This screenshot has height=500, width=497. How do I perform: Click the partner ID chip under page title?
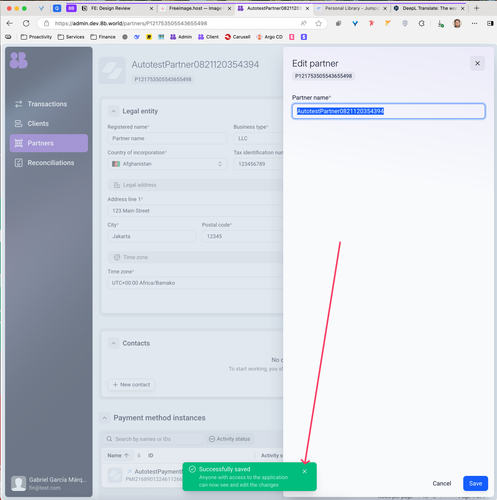click(163, 79)
